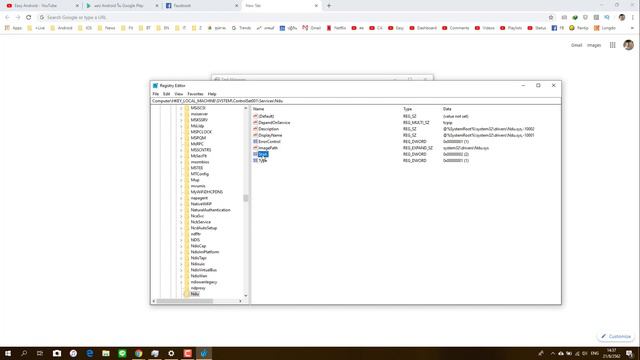Click the Chrome back arrow
Image resolution: width=640 pixels, height=360 pixels.
[x=7, y=18]
